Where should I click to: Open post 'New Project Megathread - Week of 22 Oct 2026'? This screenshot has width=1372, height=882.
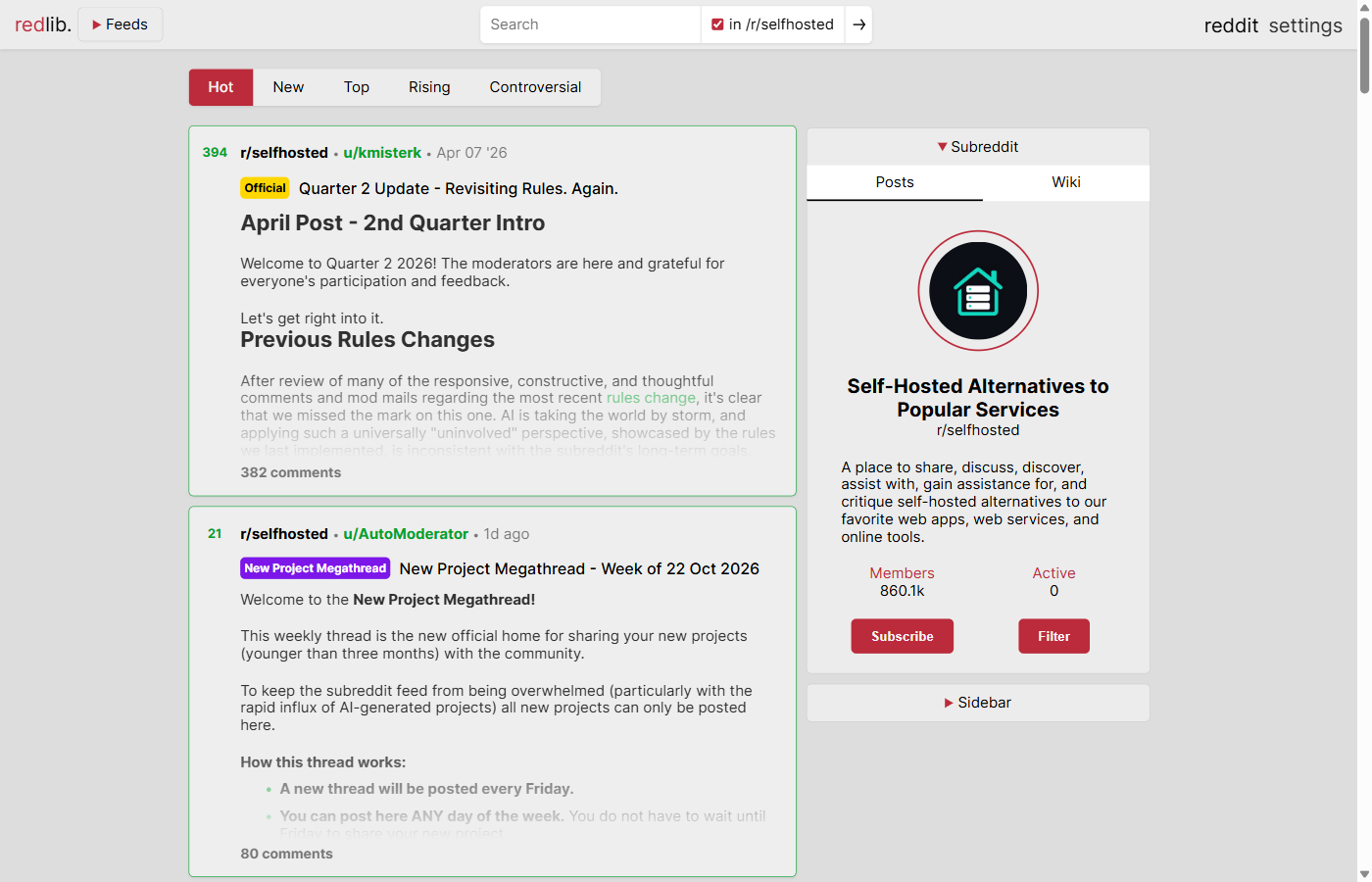coord(579,569)
